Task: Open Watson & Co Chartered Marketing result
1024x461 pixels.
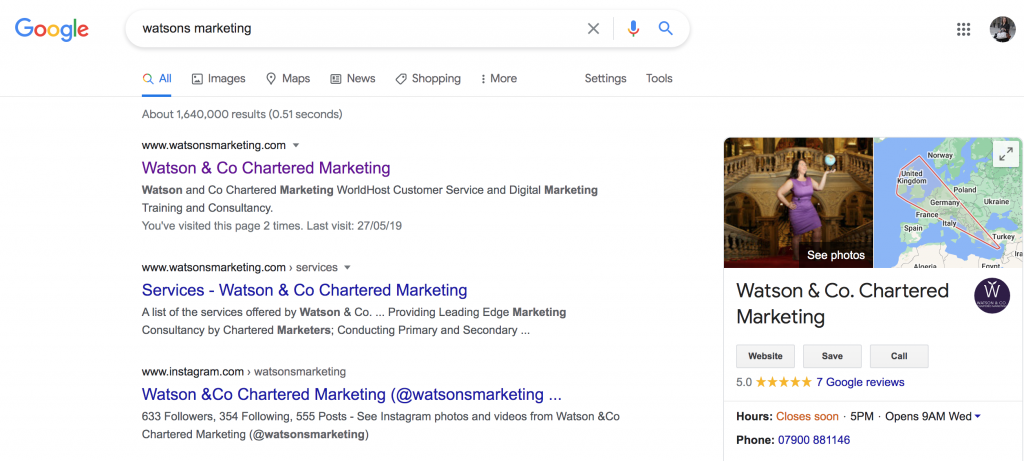Action: (x=266, y=168)
